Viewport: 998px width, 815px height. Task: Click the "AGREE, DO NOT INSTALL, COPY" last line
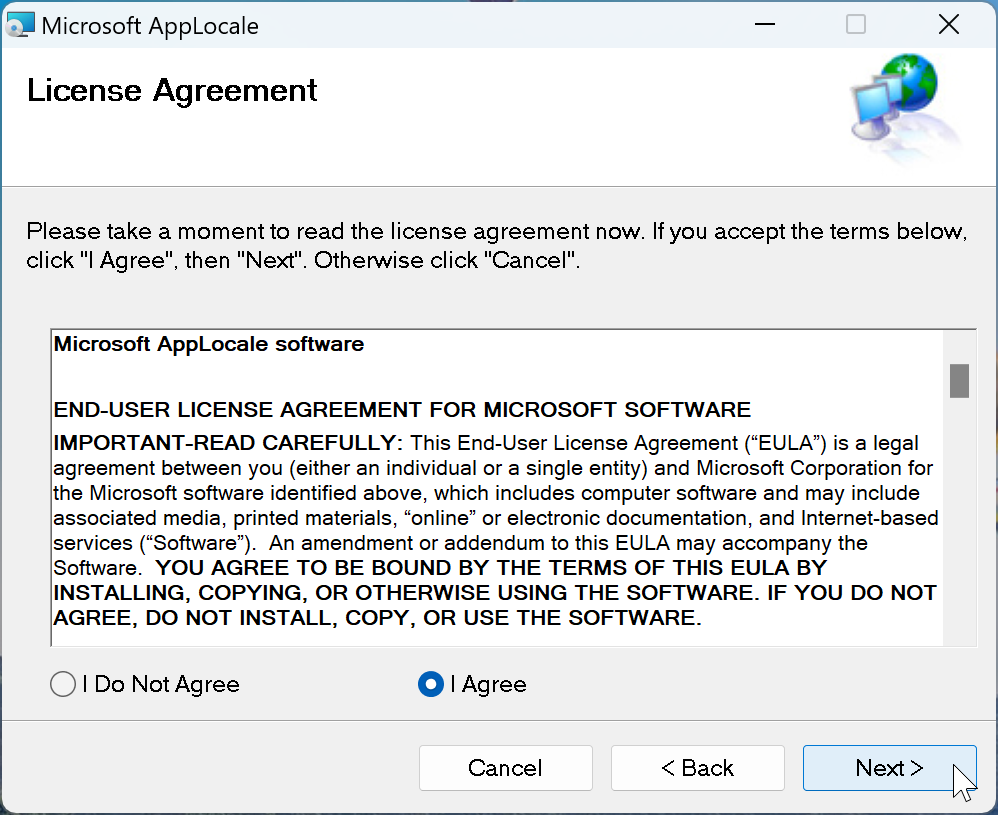click(377, 618)
